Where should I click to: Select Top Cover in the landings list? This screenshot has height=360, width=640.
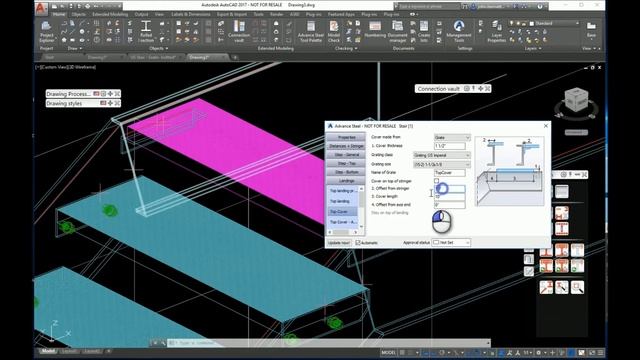point(342,211)
